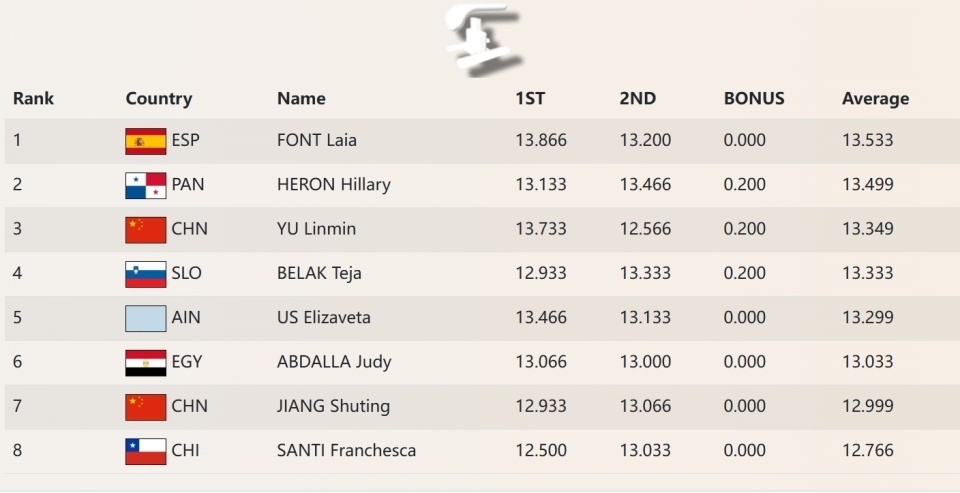Select athlete name HERON Hillary

click(333, 184)
